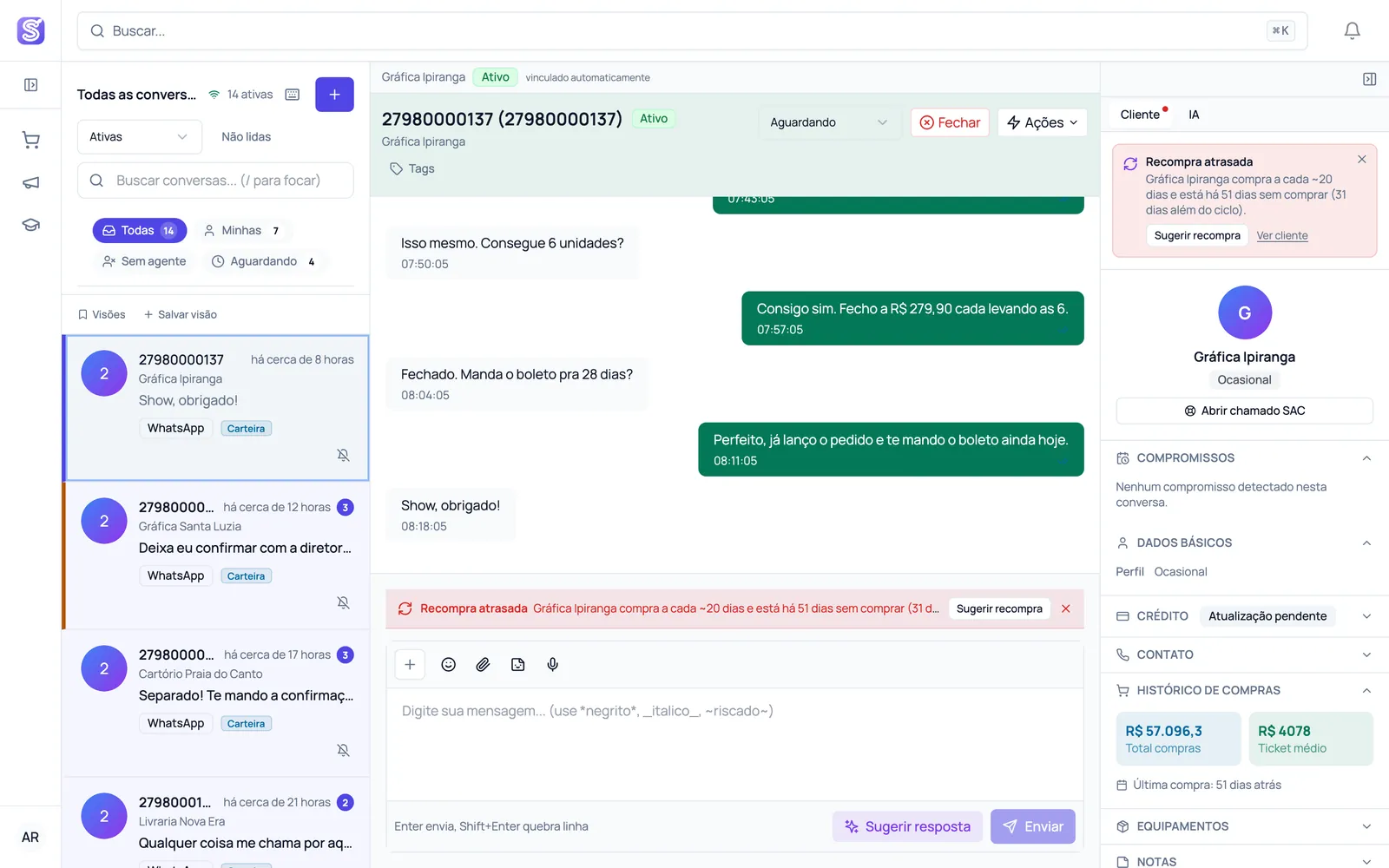Screen dimensions: 1389x868
Task: Expand the Crédito section
Action: (1244, 616)
